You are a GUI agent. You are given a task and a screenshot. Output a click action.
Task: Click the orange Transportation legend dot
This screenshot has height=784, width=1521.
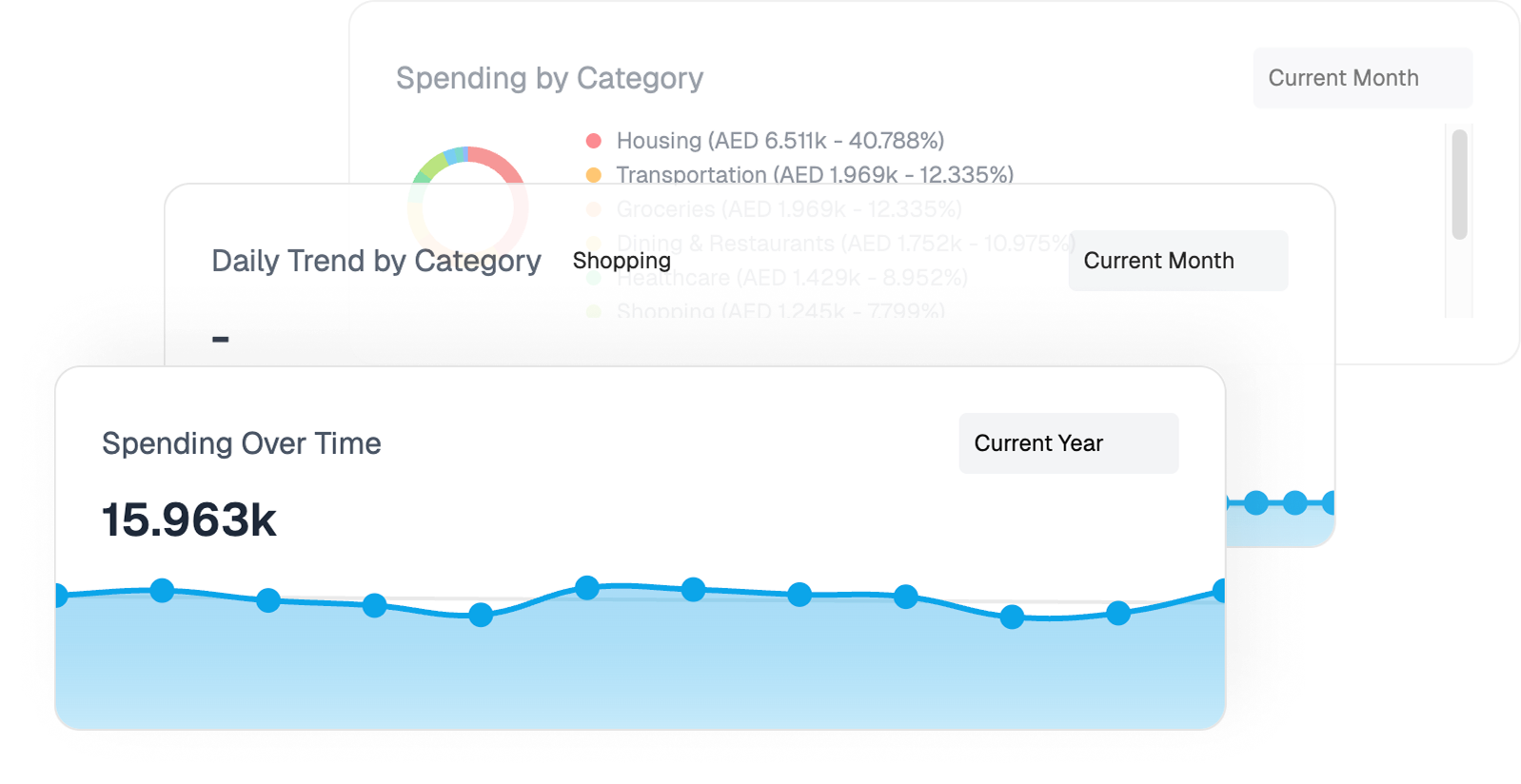594,175
